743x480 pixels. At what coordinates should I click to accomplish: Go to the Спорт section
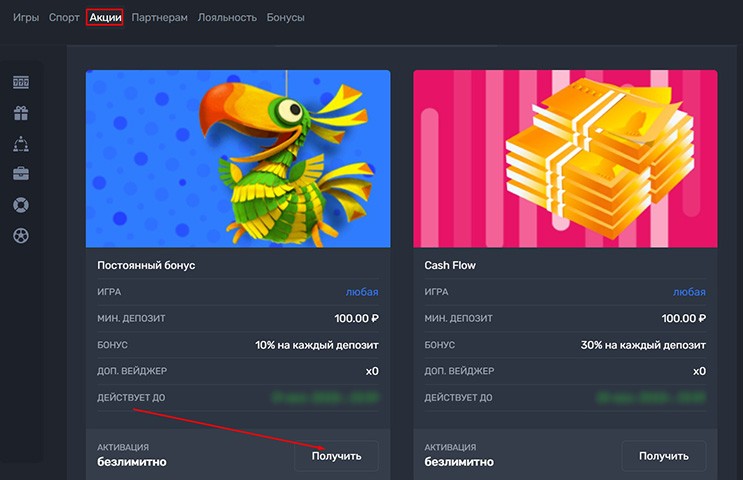point(64,17)
